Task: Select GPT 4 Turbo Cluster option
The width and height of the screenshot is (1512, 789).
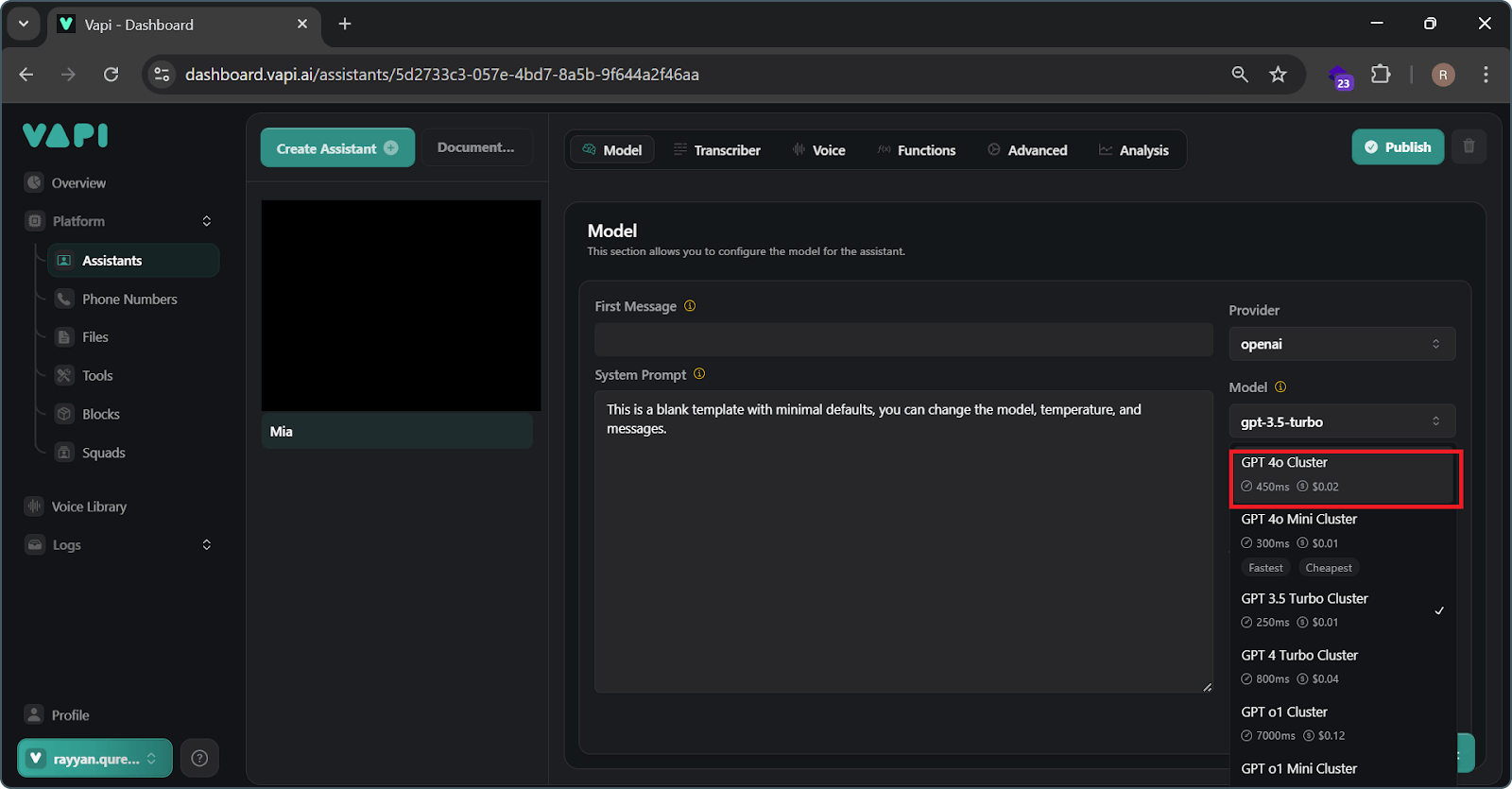Action: click(1342, 667)
